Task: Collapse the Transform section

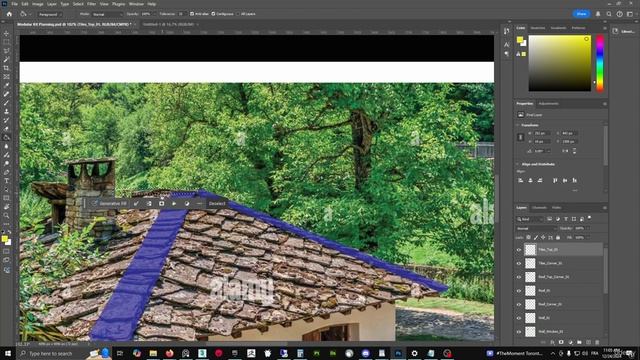Action: pos(518,125)
